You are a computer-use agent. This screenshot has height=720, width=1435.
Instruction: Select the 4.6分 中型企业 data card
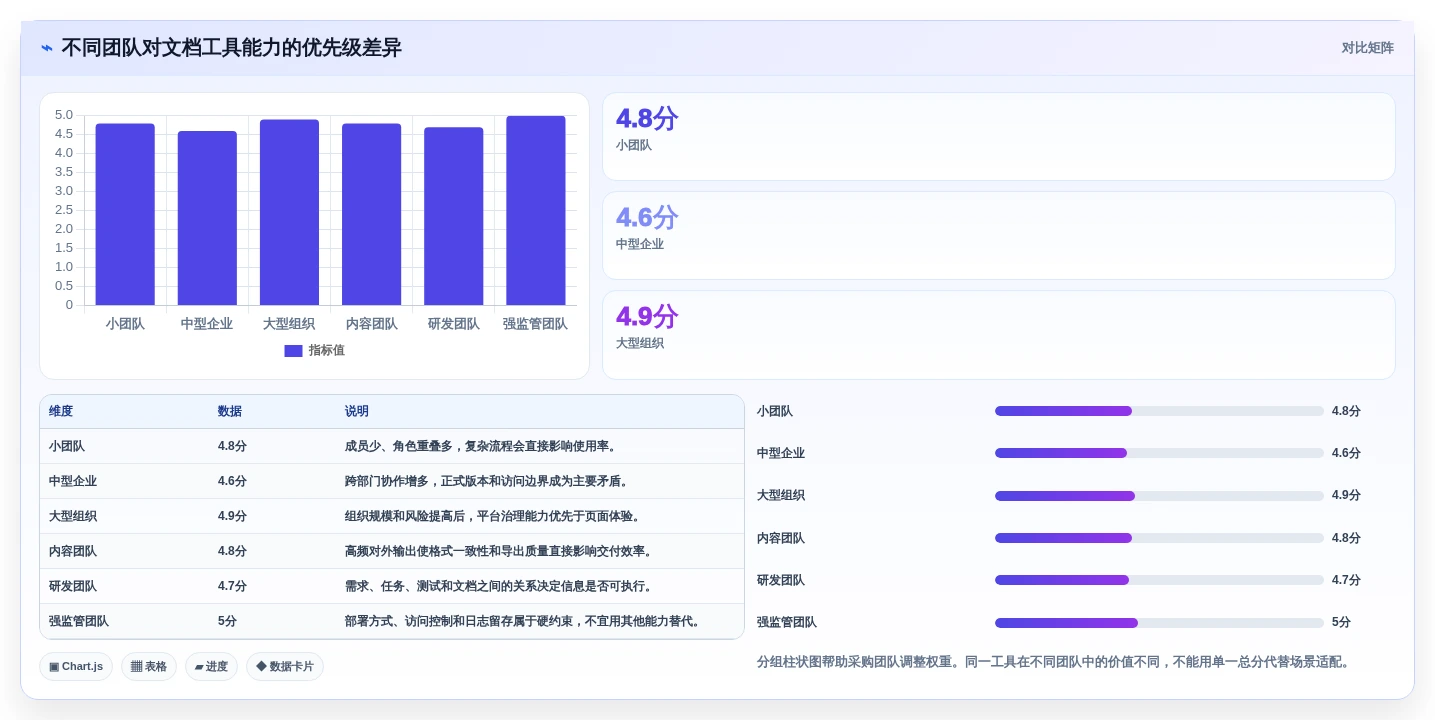[998, 235]
